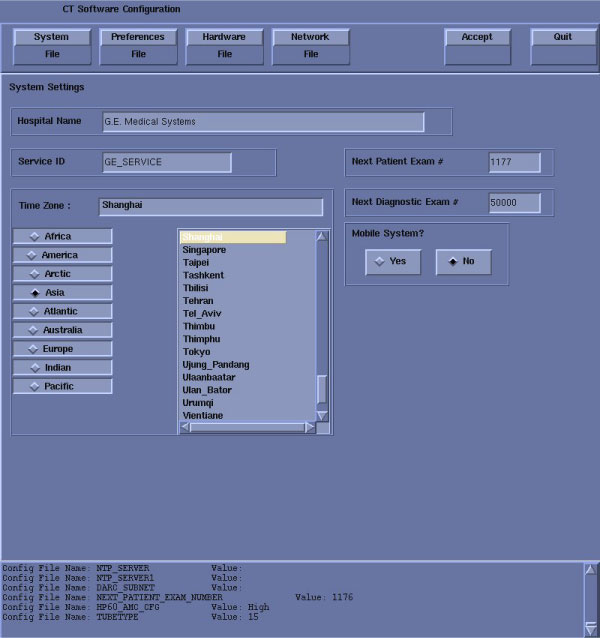Image resolution: width=600 pixels, height=638 pixels.
Task: Open the Network File section
Action: click(x=310, y=45)
